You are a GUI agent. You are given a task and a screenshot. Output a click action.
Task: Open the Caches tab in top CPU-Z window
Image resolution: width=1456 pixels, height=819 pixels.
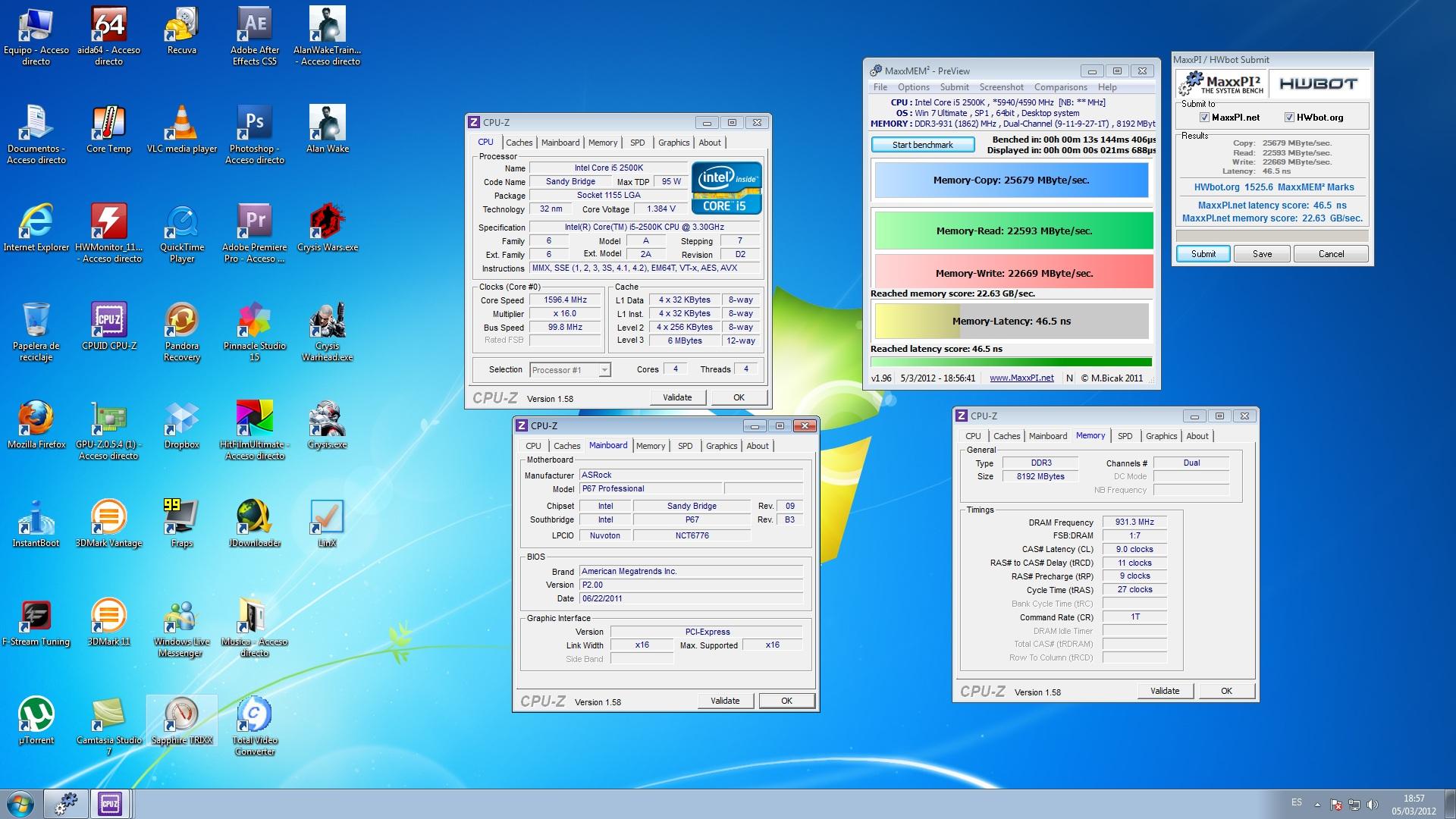coord(519,143)
